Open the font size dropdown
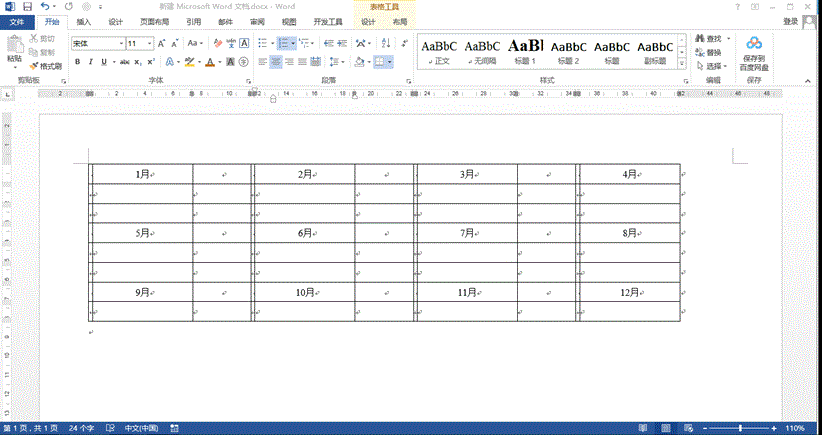The height and width of the screenshot is (435, 822). (x=150, y=44)
